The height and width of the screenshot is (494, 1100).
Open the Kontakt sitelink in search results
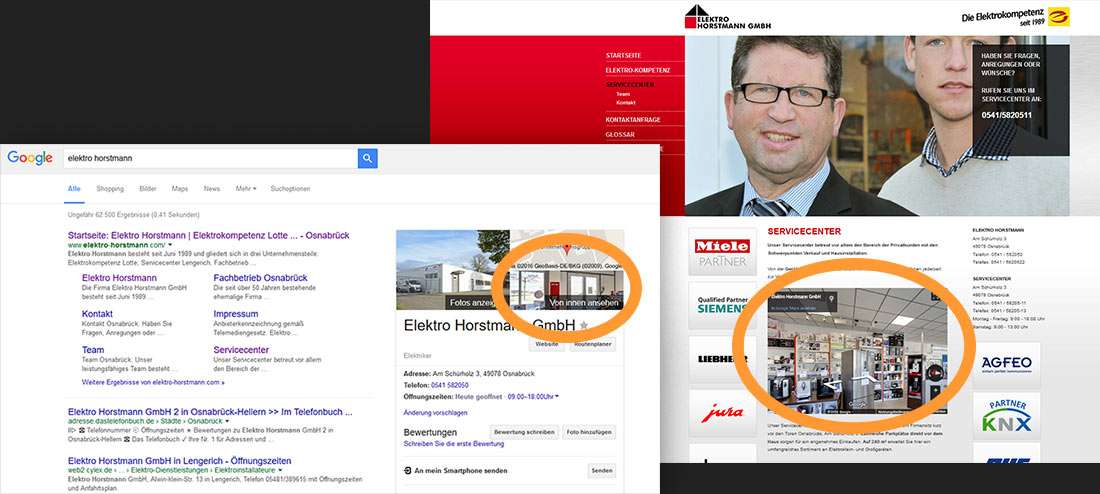coord(98,314)
